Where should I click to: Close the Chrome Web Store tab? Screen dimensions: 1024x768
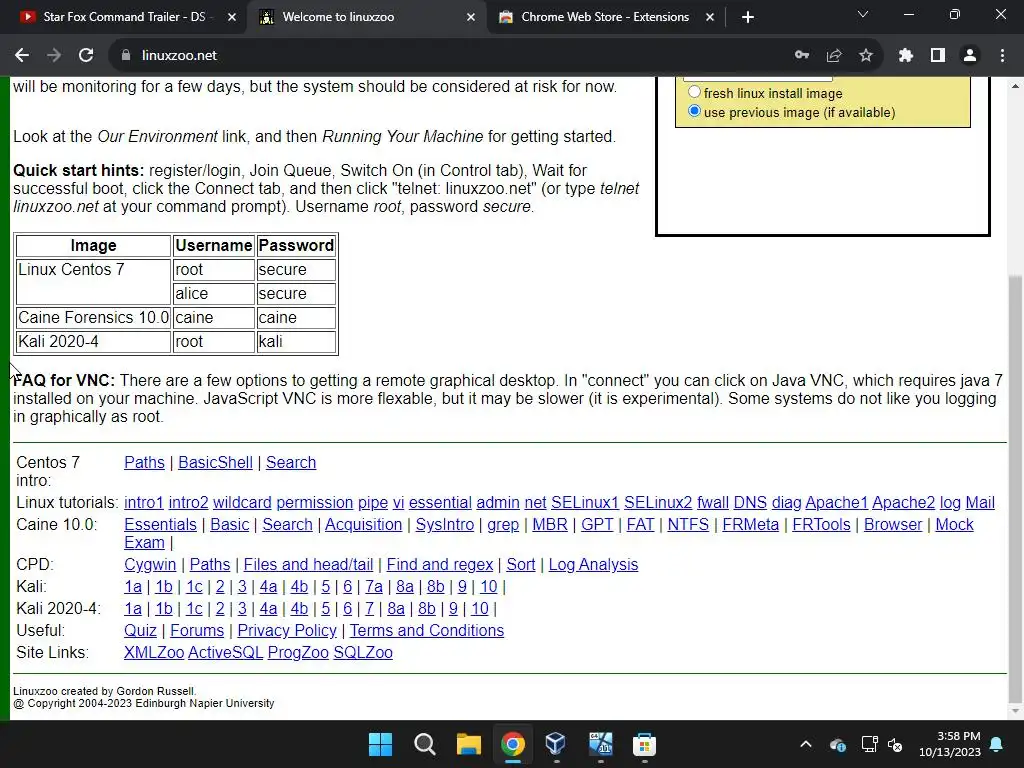710,17
